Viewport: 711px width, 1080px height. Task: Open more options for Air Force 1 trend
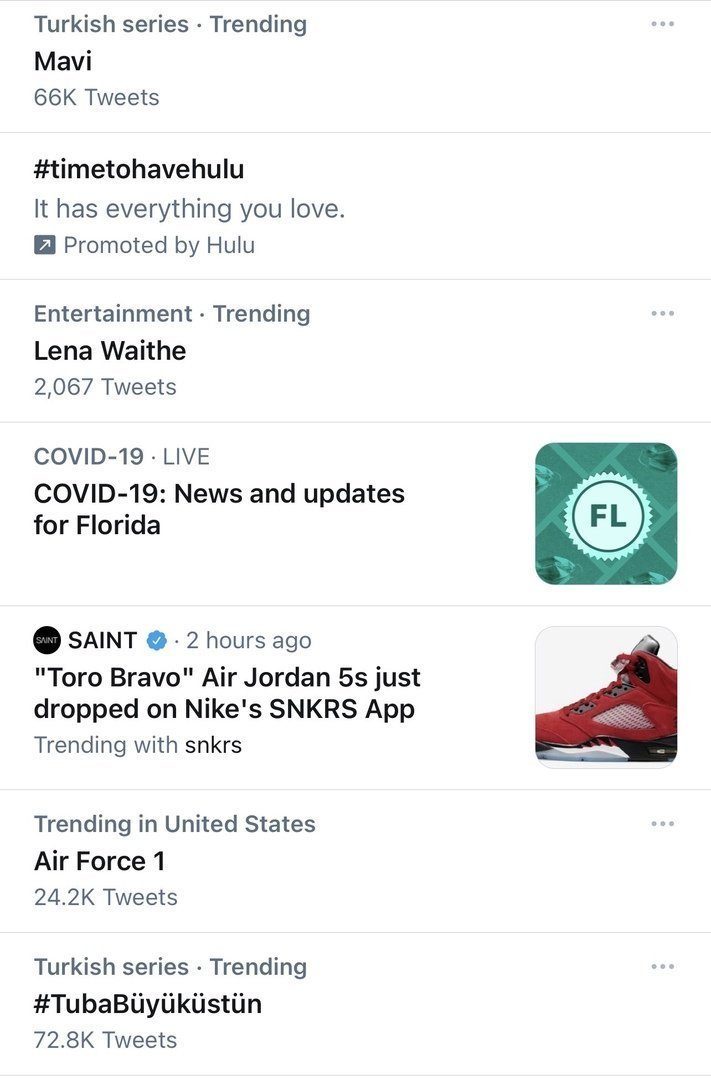[x=662, y=824]
